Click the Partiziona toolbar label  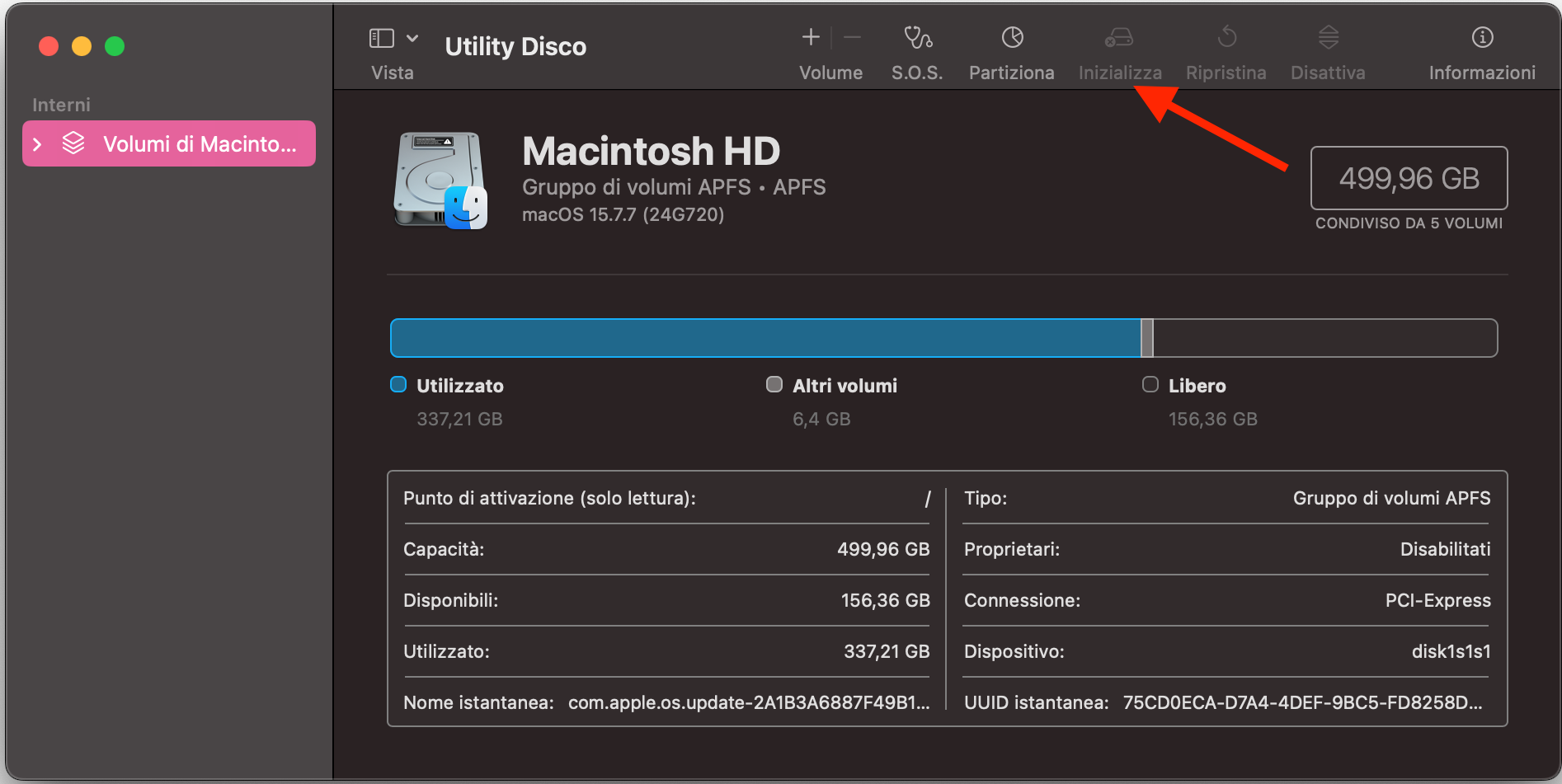pos(1012,73)
